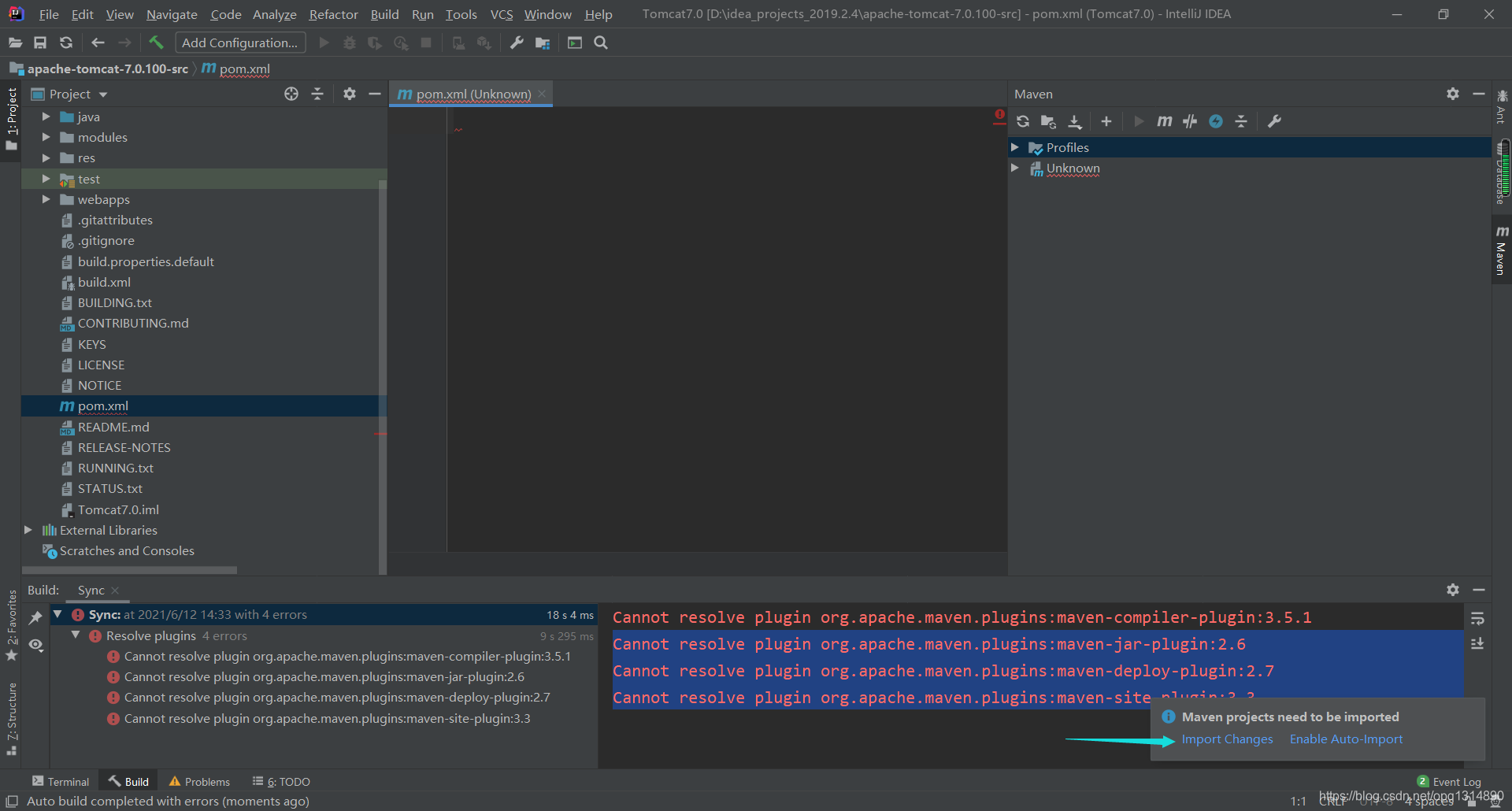Open the Refactor menu
This screenshot has width=1512, height=811.
(333, 14)
